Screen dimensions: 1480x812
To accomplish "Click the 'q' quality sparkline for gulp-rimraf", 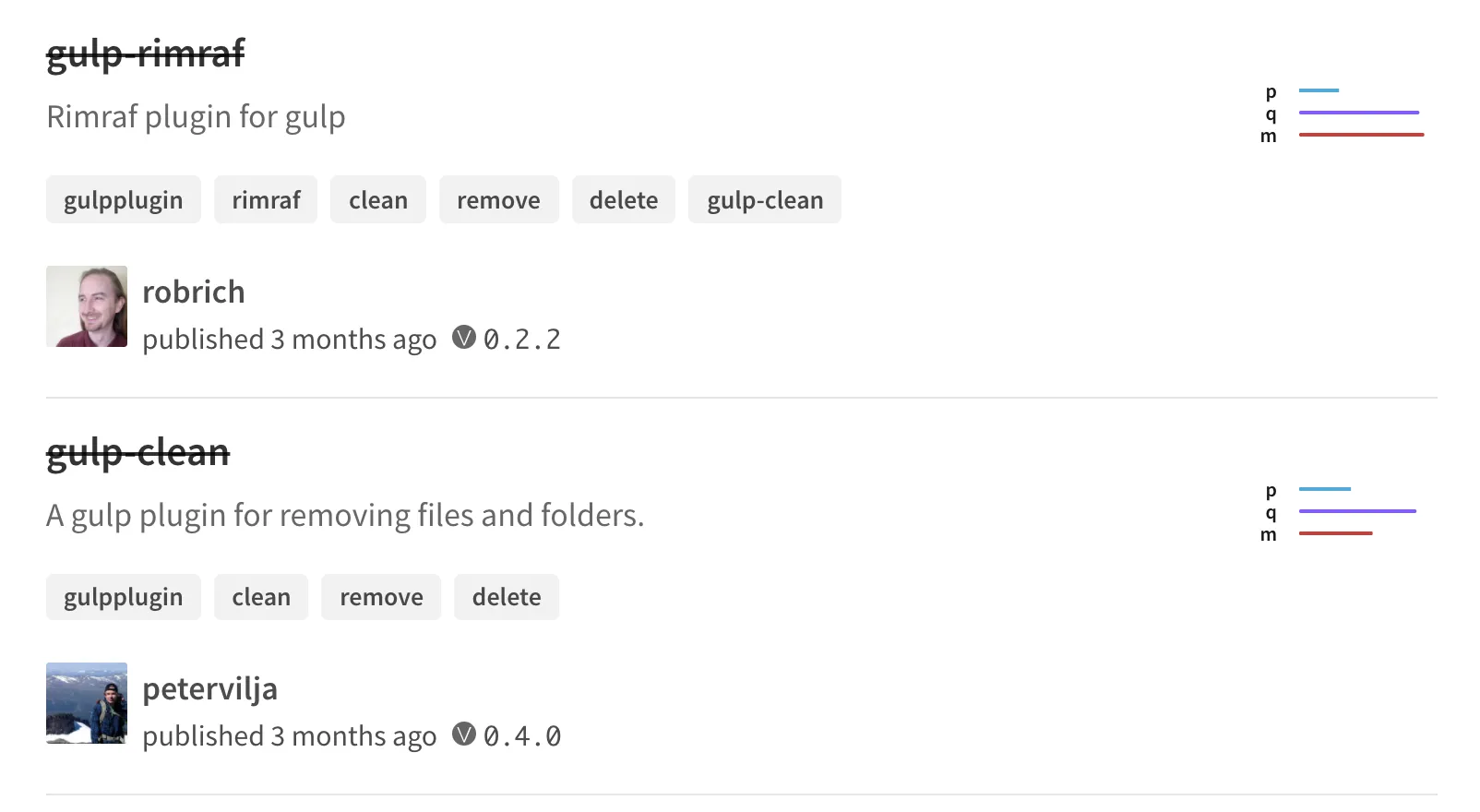I will [1359, 111].
